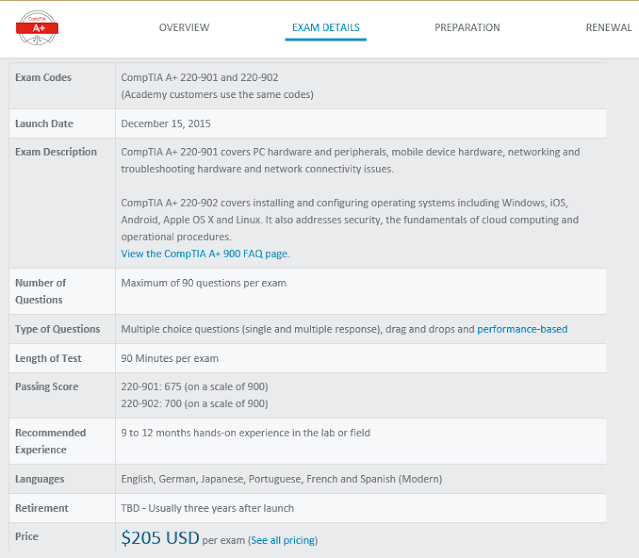Viewport: 639px width, 558px height.
Task: Switch to the Preparation tab
Action: point(467,27)
